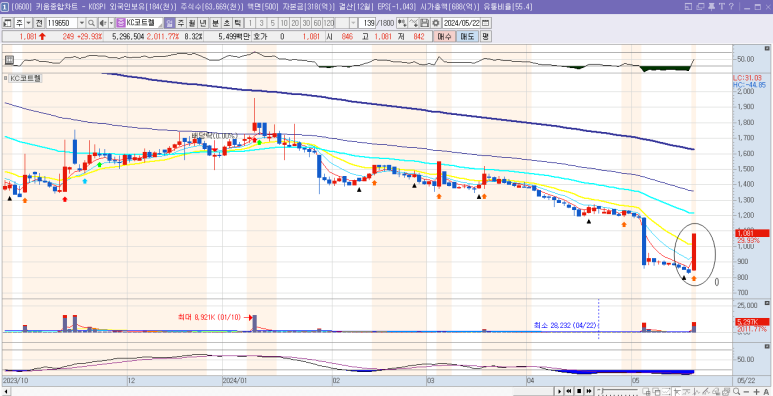Pin the window with pushpin icon
773x396 pixels.
(711, 6)
